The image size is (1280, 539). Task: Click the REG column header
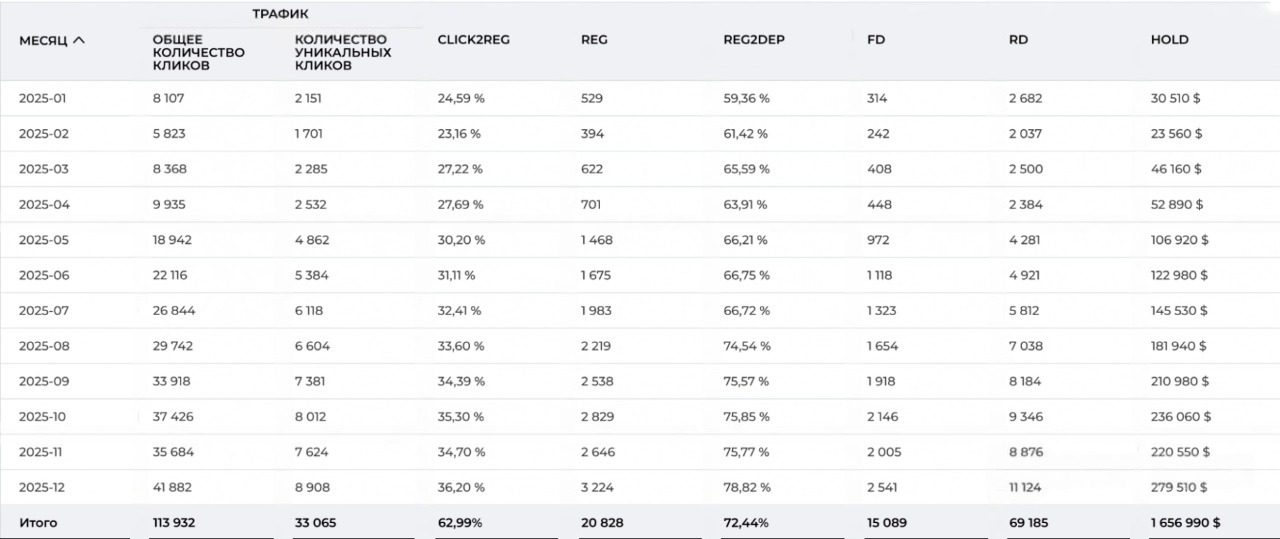[x=594, y=40]
